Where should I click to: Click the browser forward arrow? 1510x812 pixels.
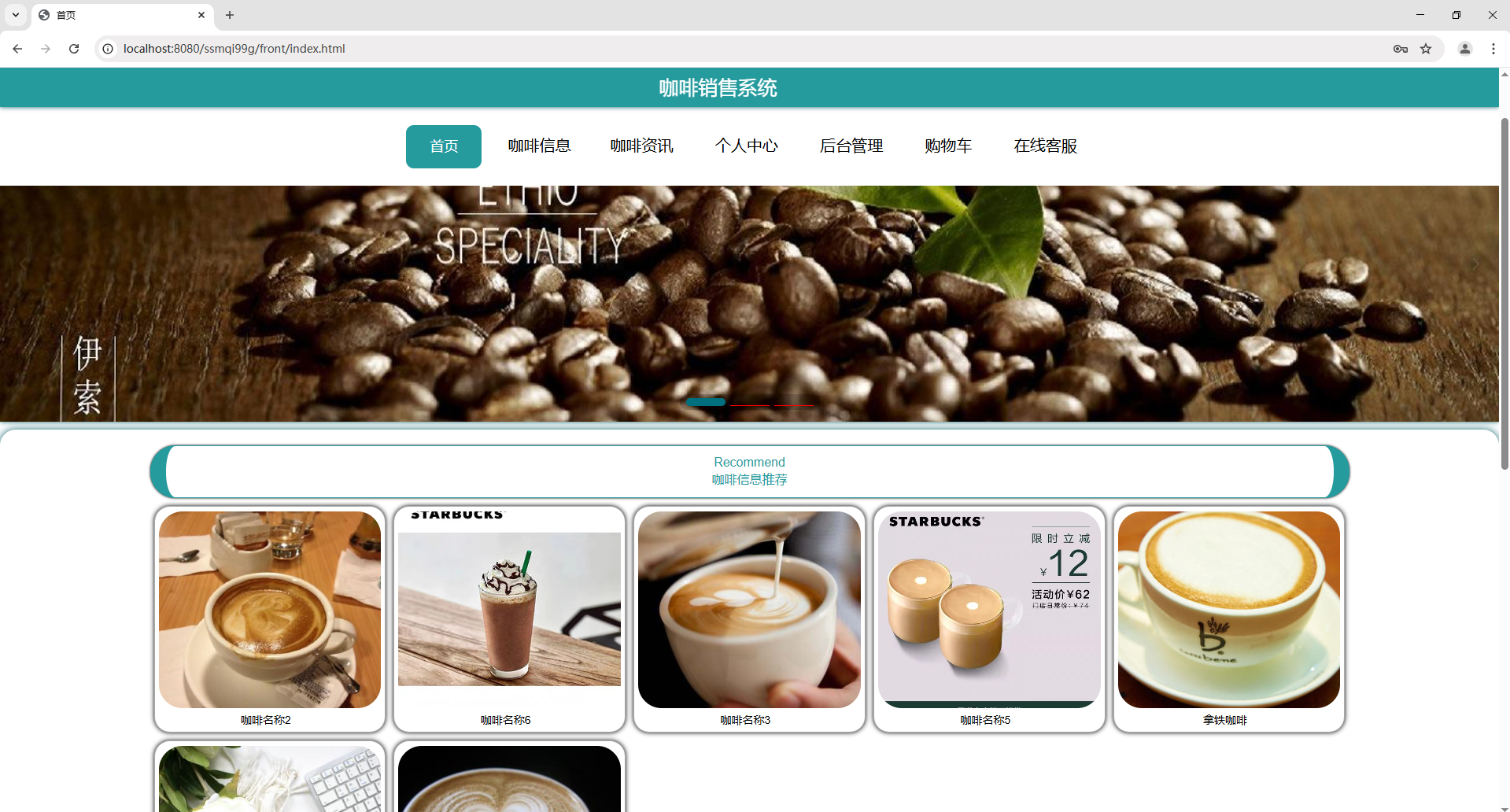click(x=46, y=49)
